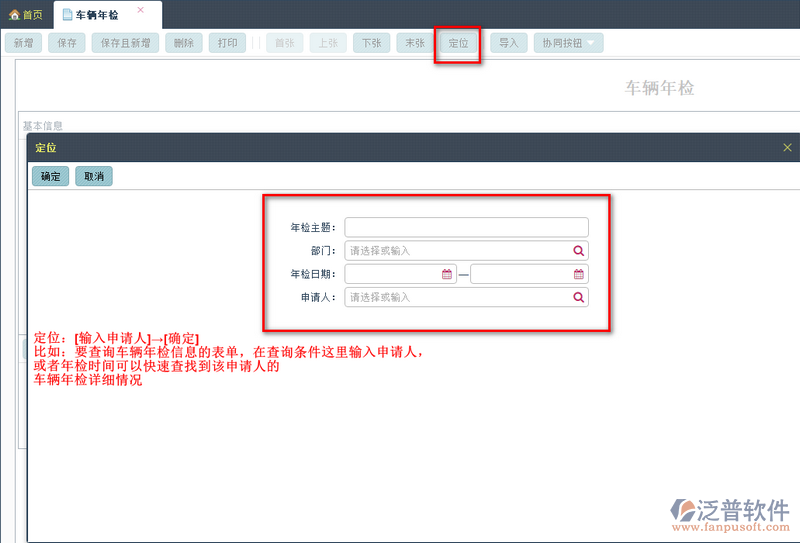Click the search icon in 申请人 field
The image size is (800, 543).
click(578, 297)
